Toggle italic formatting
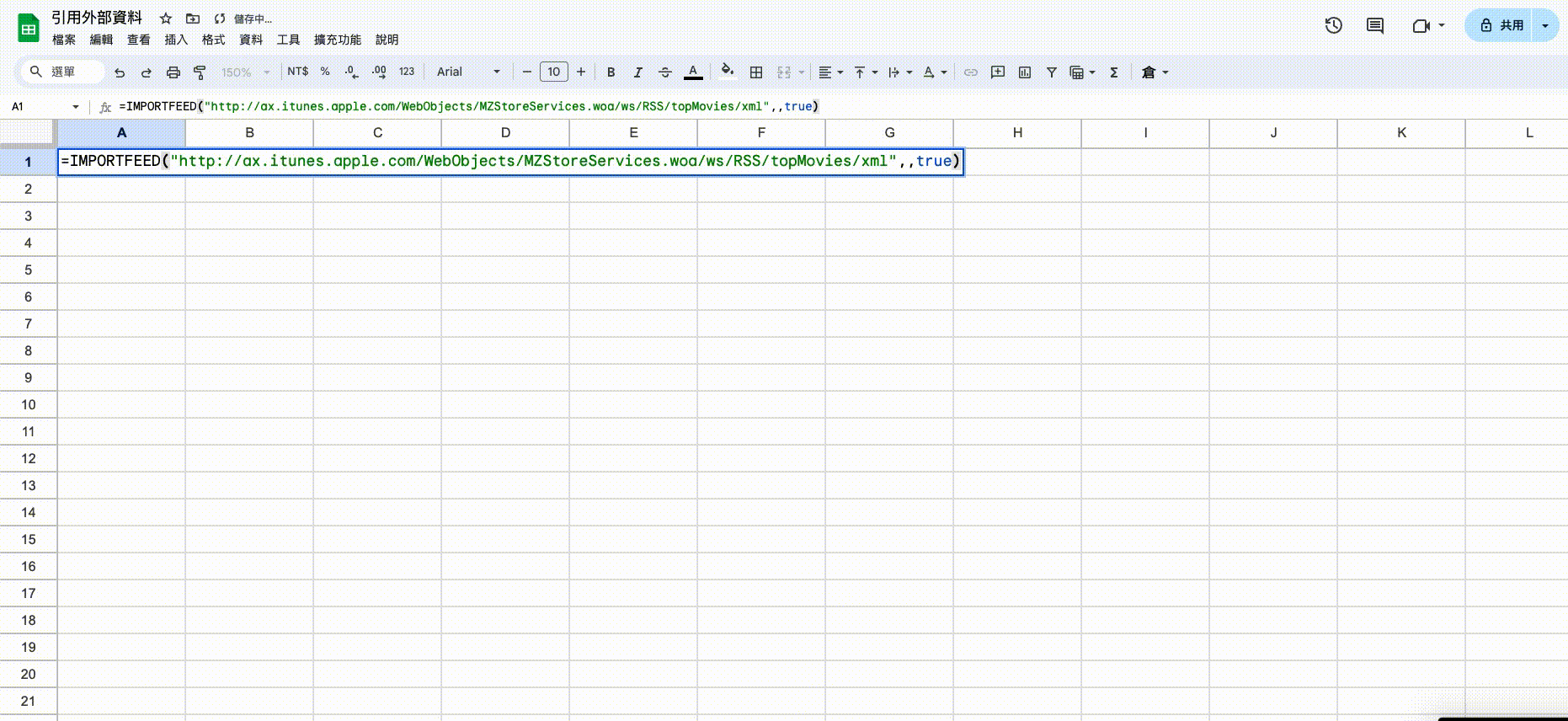Viewport: 1568px width, 721px height. click(x=638, y=72)
